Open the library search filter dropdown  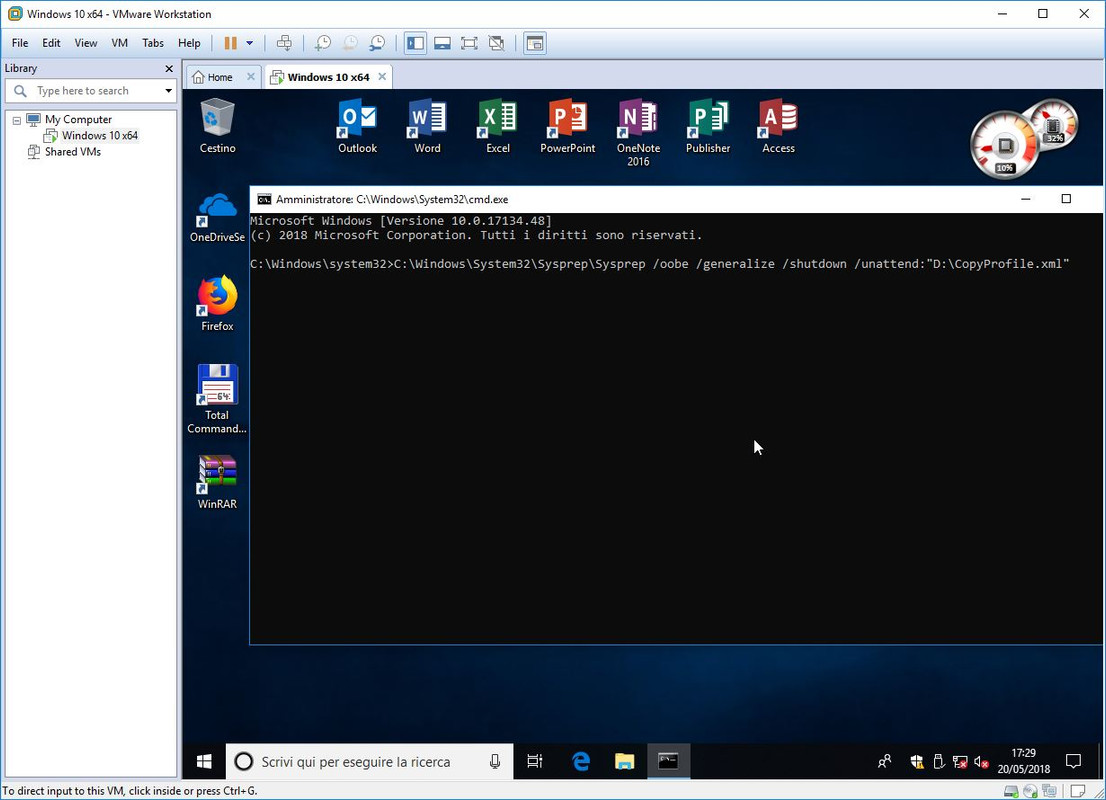coord(168,91)
